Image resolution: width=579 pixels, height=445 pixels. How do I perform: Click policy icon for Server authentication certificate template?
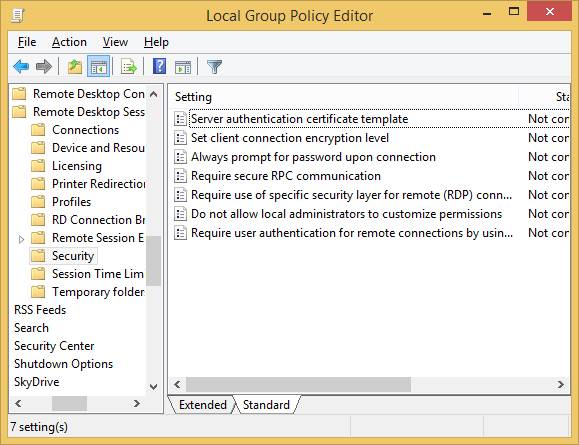click(180, 119)
